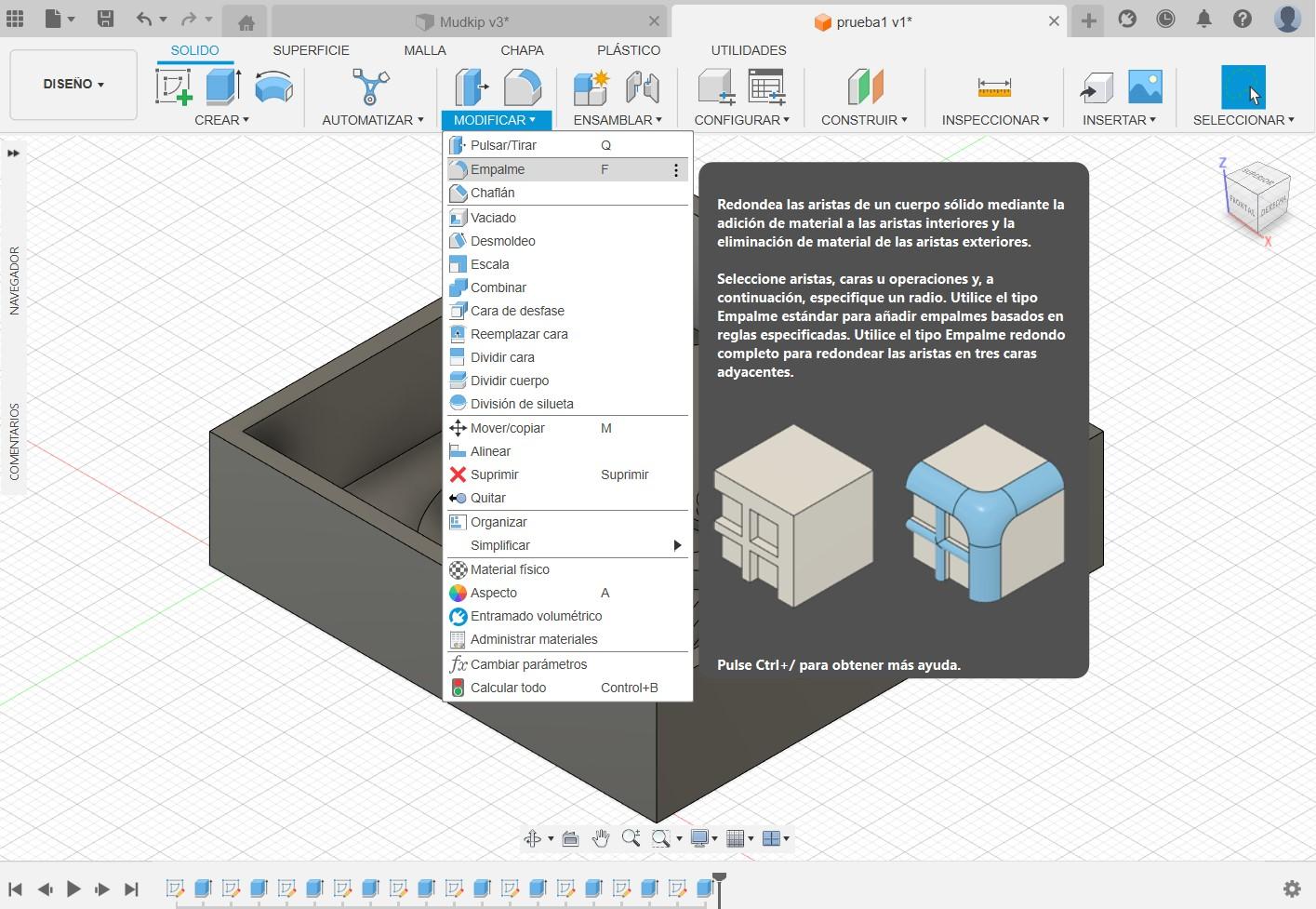Switch to the CHAPA tab
1316x909 pixels.
click(x=522, y=50)
